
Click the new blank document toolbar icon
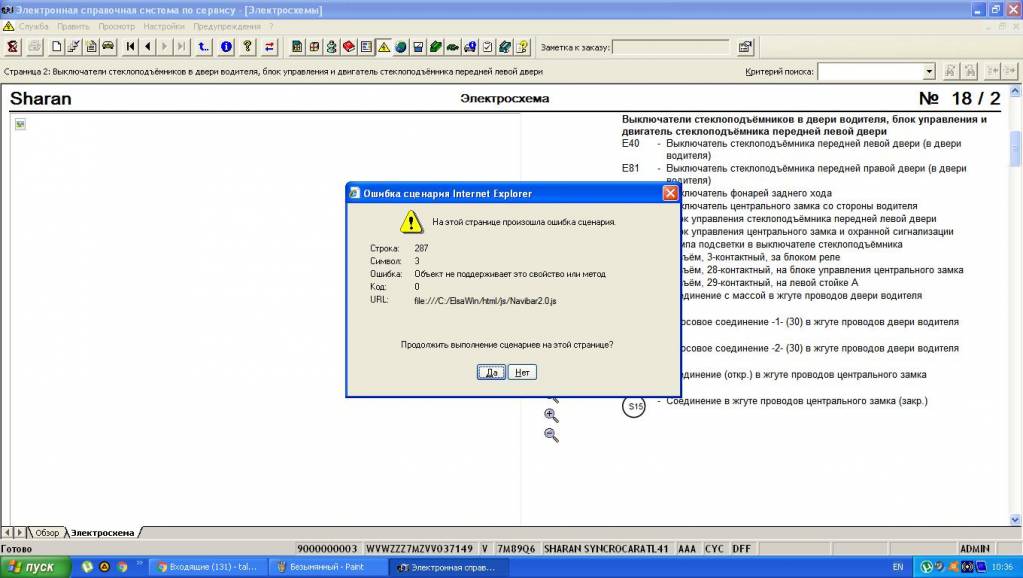coord(57,46)
